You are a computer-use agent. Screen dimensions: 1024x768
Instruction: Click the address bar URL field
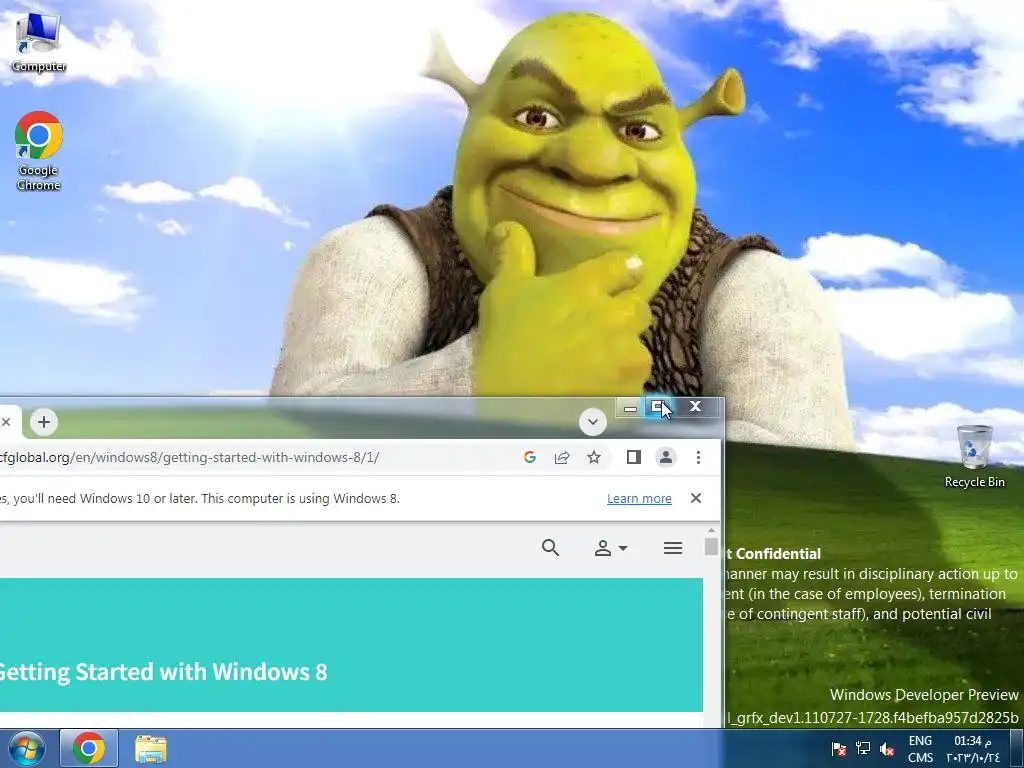click(255, 457)
